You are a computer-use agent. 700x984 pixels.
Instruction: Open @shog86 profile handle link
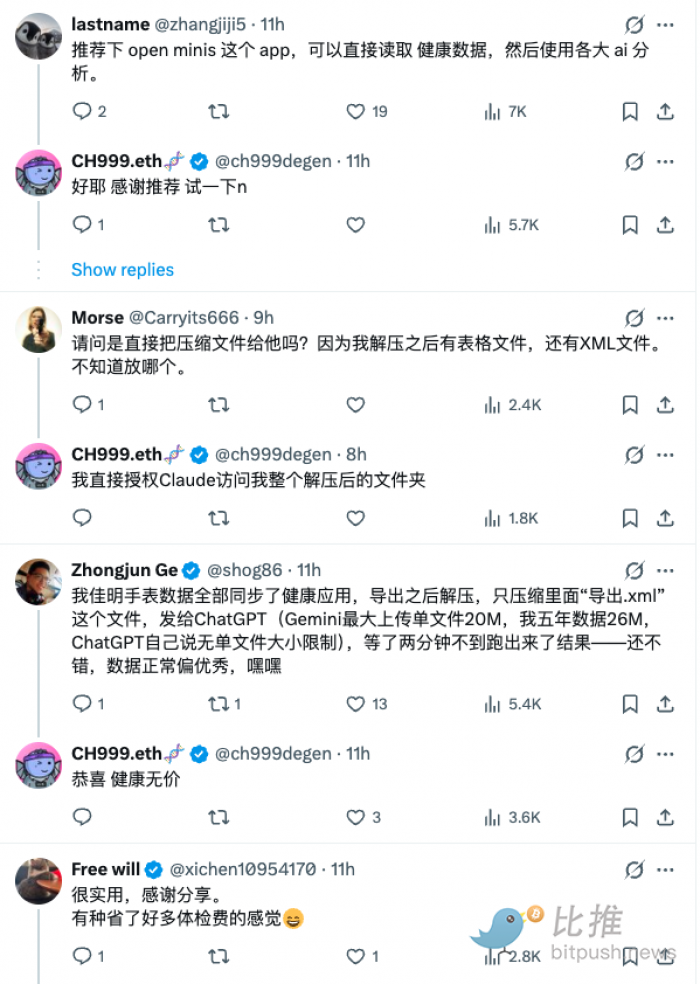[244, 570]
